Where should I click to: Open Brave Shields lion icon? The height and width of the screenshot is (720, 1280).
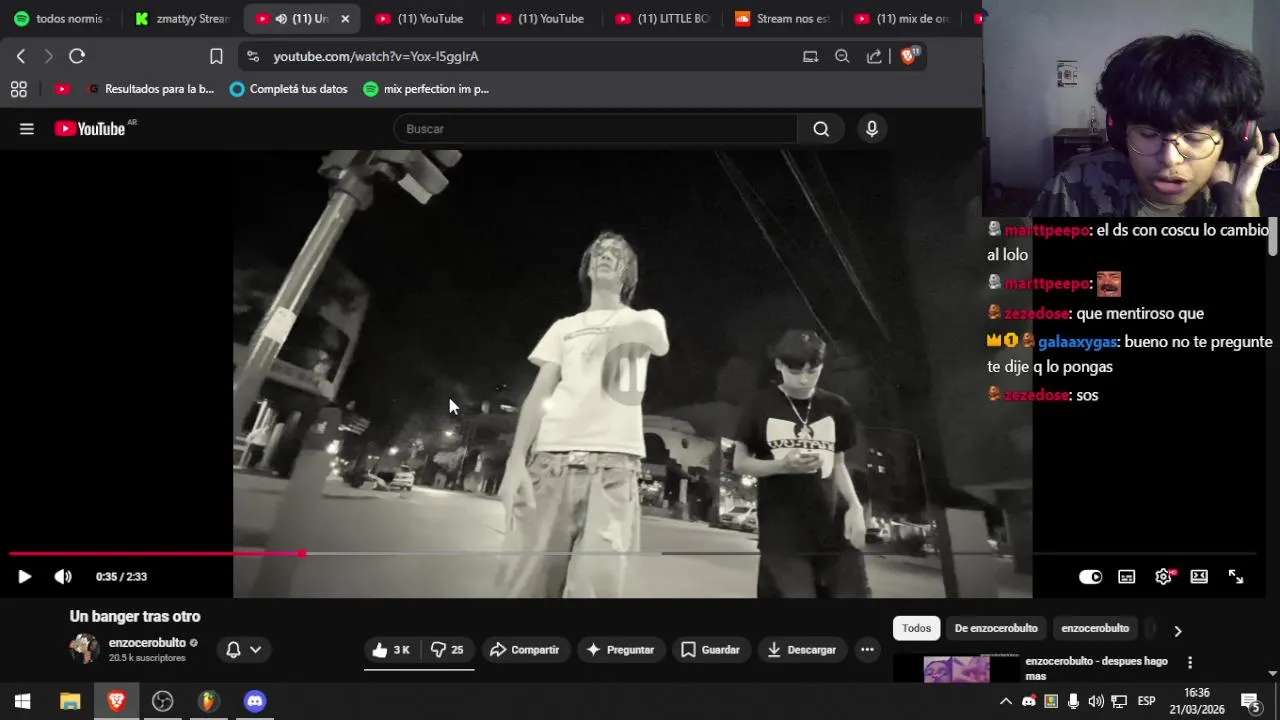pyautogui.click(x=908, y=57)
